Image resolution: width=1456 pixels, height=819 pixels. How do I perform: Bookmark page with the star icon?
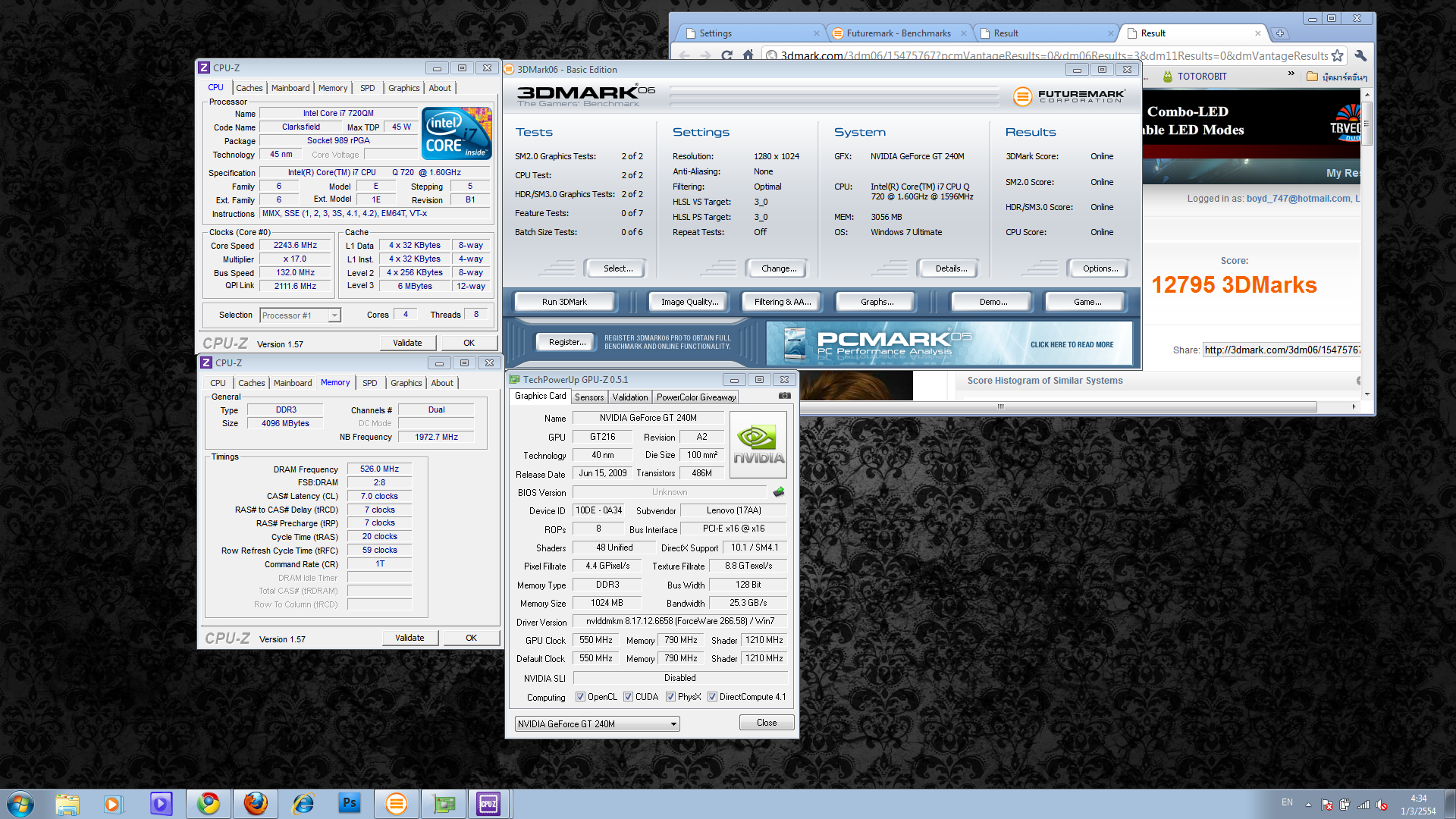[x=1337, y=55]
